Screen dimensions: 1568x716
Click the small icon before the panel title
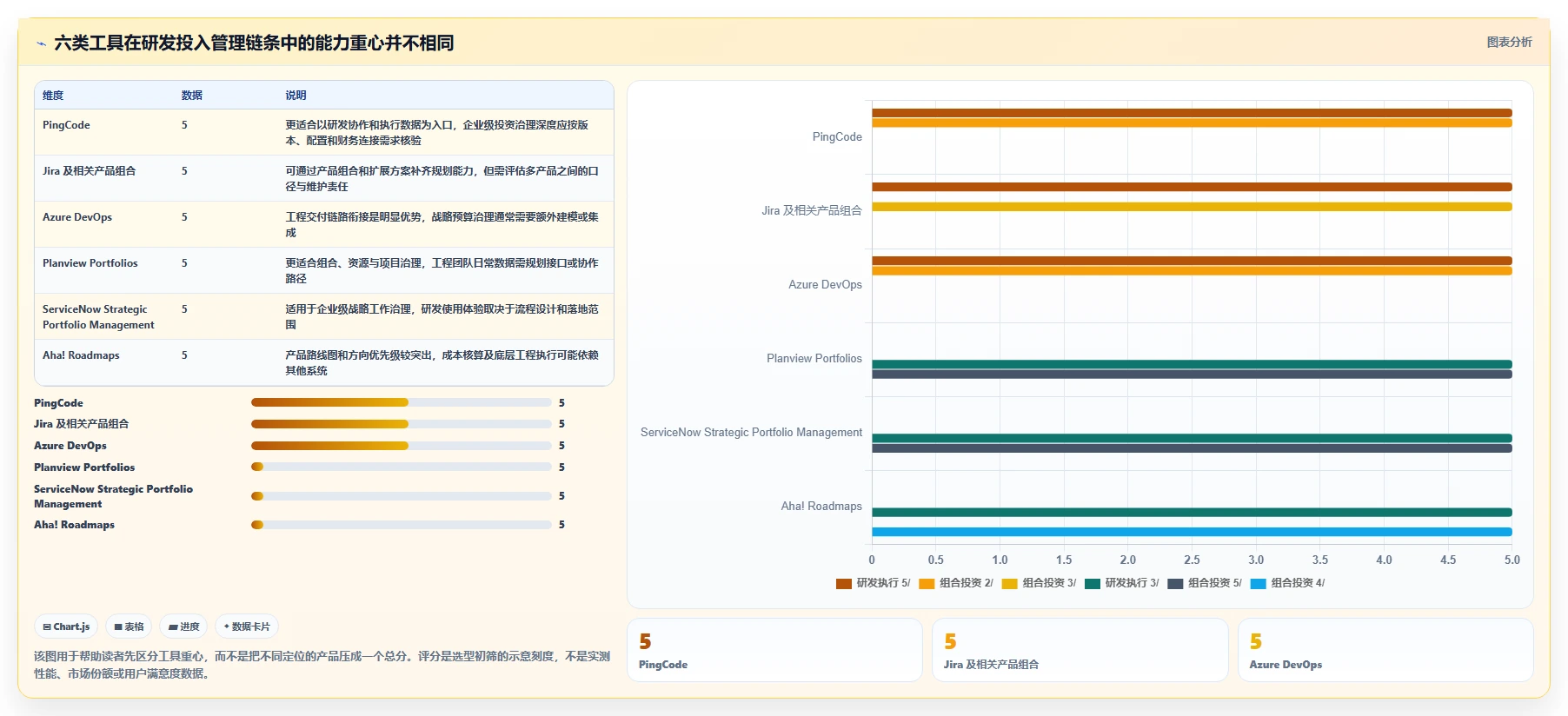[x=41, y=43]
